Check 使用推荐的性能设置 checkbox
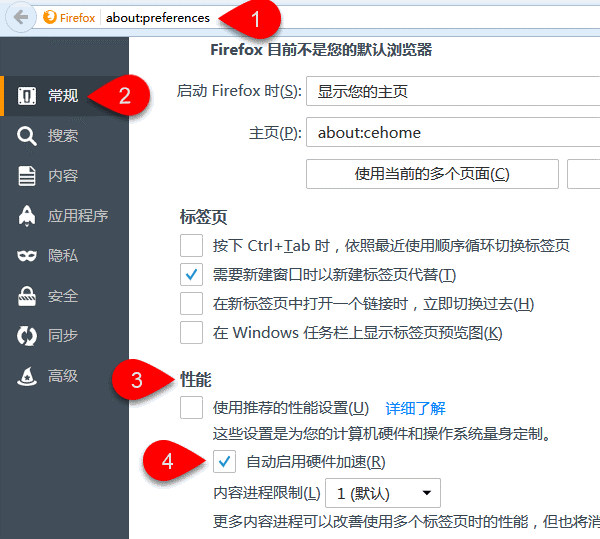The height and width of the screenshot is (539, 600). (x=191, y=407)
